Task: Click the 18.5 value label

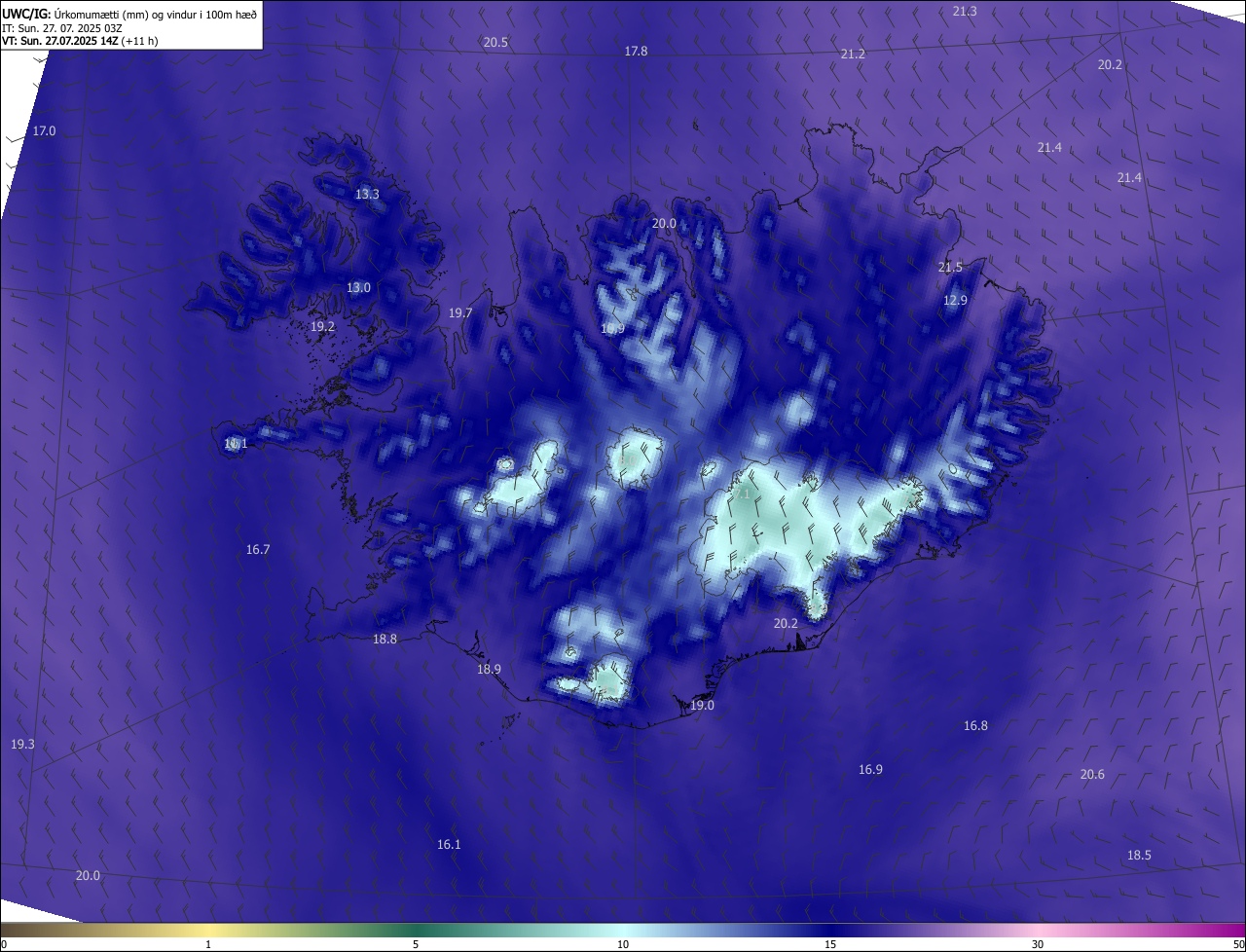Action: click(1139, 855)
